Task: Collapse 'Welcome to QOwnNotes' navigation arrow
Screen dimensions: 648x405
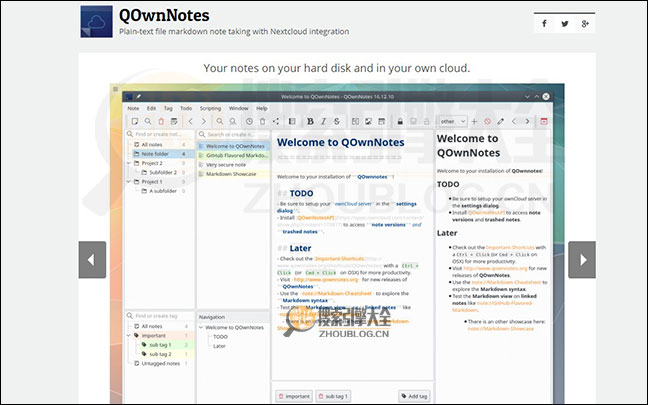Action: click(201, 327)
